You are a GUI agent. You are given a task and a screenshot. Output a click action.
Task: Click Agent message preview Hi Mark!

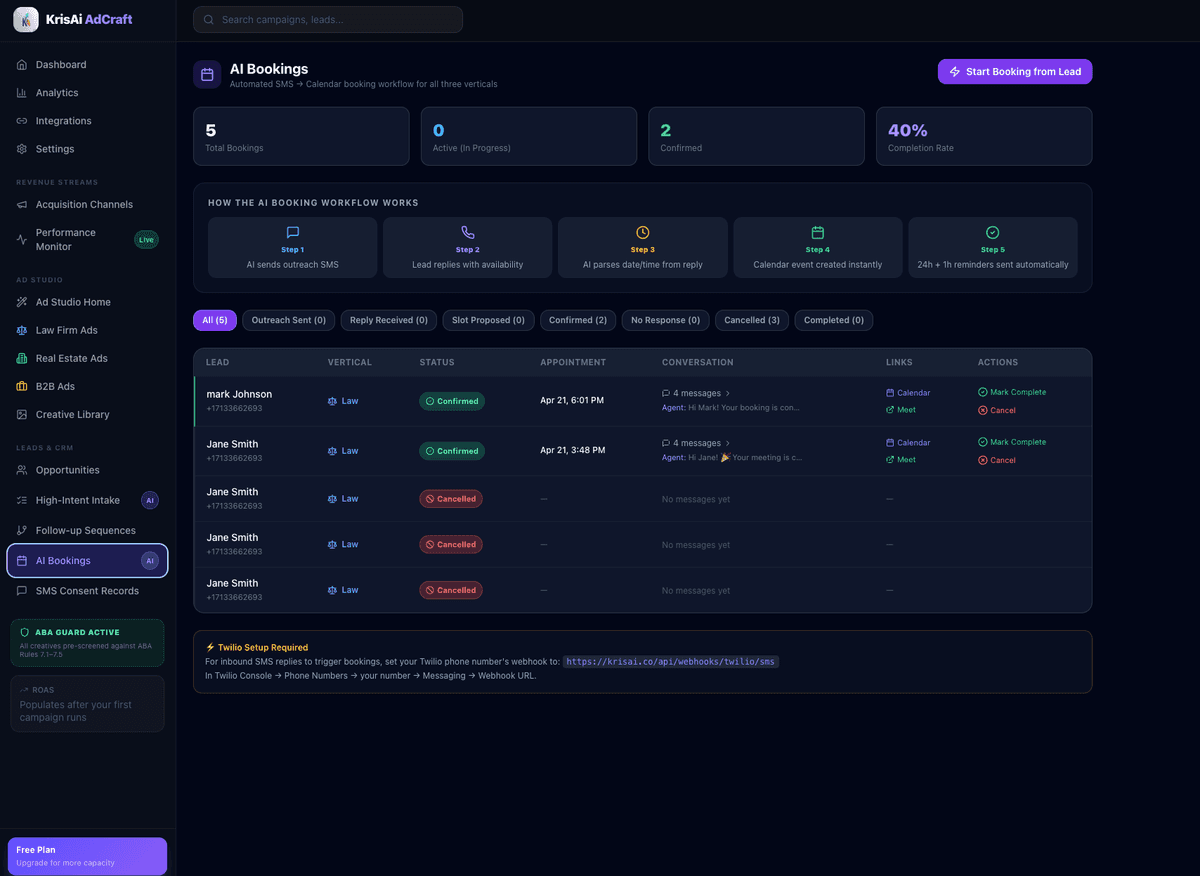coord(731,408)
